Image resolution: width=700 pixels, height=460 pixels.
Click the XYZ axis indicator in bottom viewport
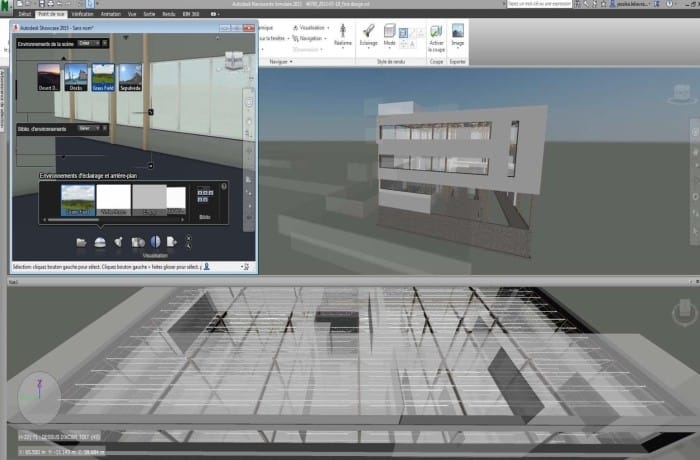[39, 397]
